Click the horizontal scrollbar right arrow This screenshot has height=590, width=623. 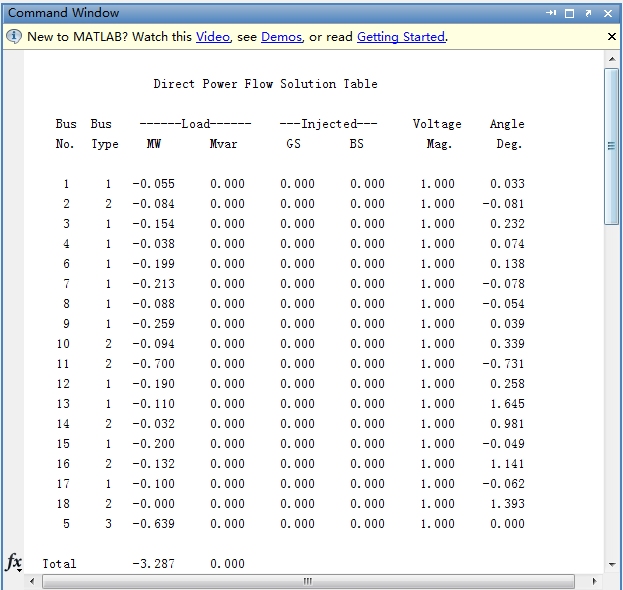[594, 582]
